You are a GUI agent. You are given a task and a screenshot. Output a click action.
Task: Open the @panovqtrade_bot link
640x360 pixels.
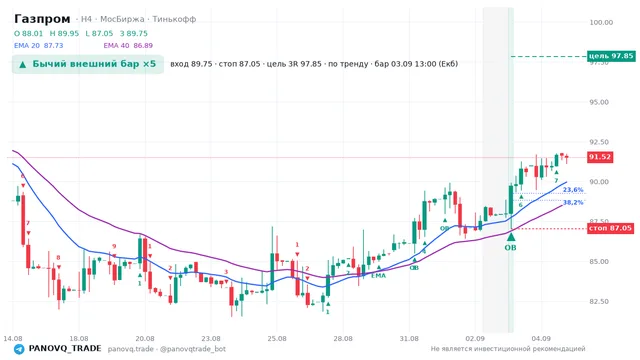click(193, 349)
